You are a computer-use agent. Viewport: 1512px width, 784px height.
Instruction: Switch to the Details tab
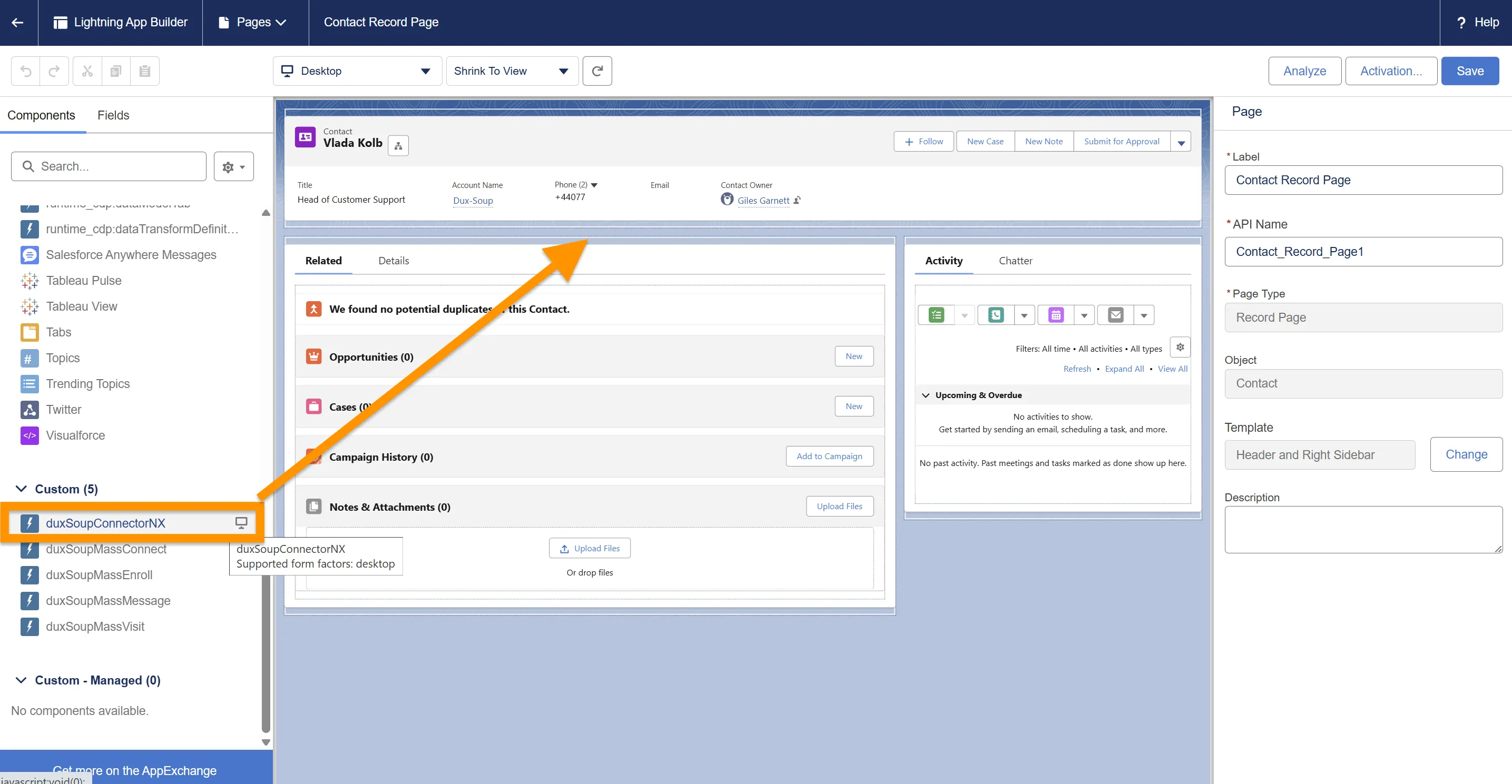click(393, 261)
